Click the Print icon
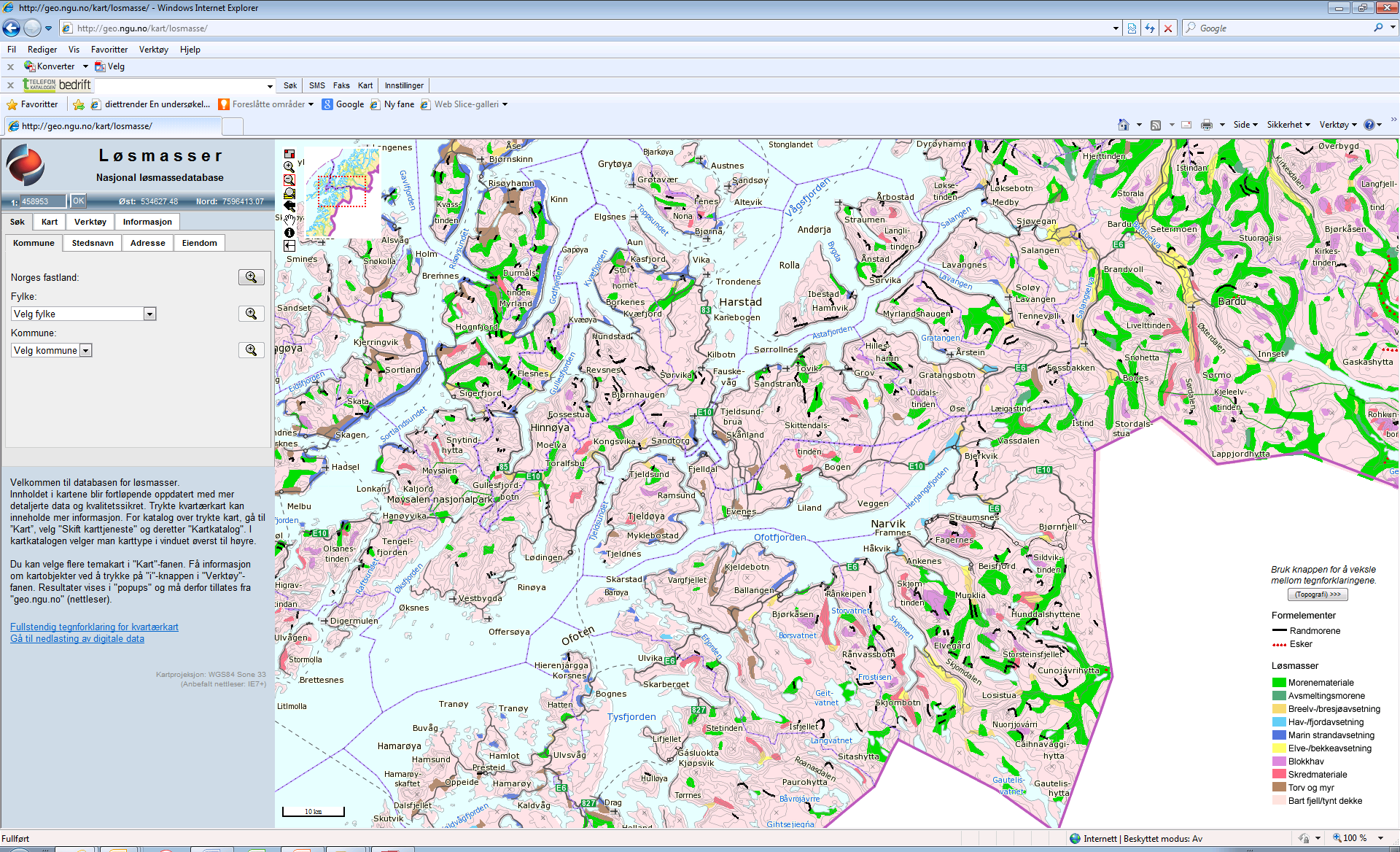This screenshot has height=852, width=1400. pyautogui.click(x=1207, y=125)
